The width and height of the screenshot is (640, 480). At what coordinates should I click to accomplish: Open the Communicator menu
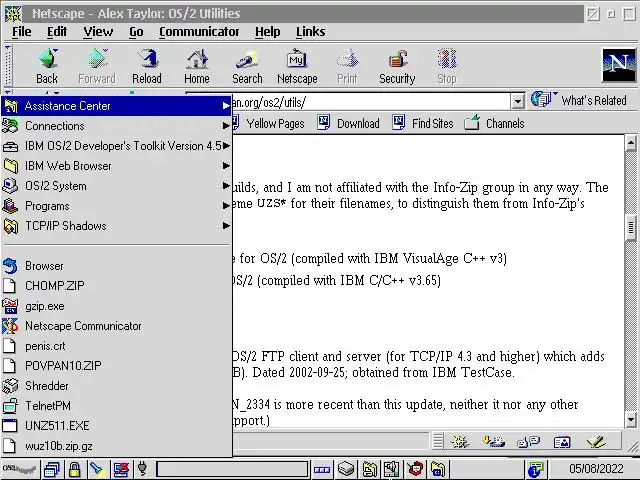(199, 31)
